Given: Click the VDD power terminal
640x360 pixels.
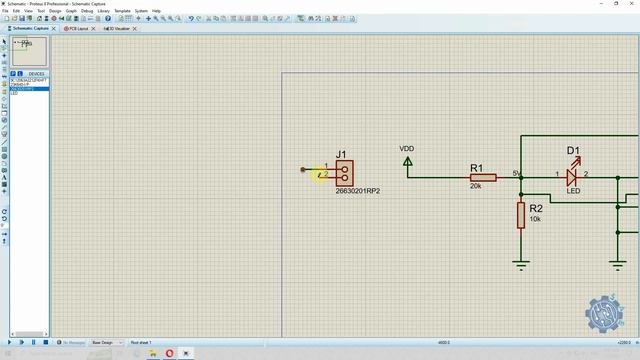Looking at the screenshot, I should point(407,162).
